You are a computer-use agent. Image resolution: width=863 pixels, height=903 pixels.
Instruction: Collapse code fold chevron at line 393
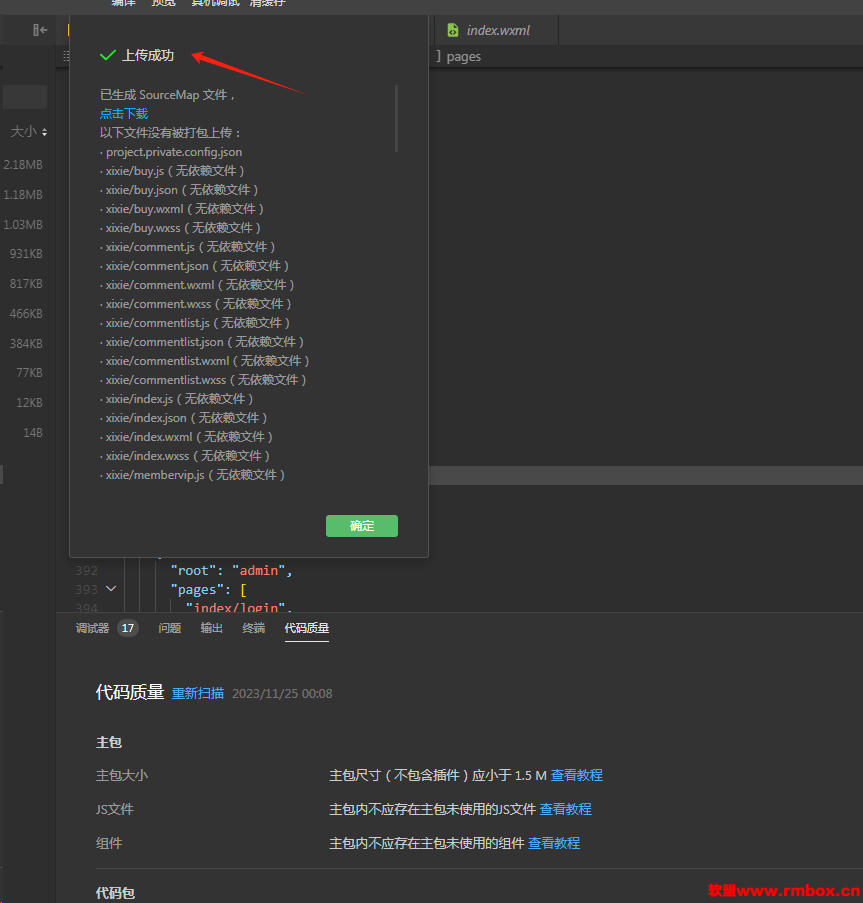click(111, 589)
